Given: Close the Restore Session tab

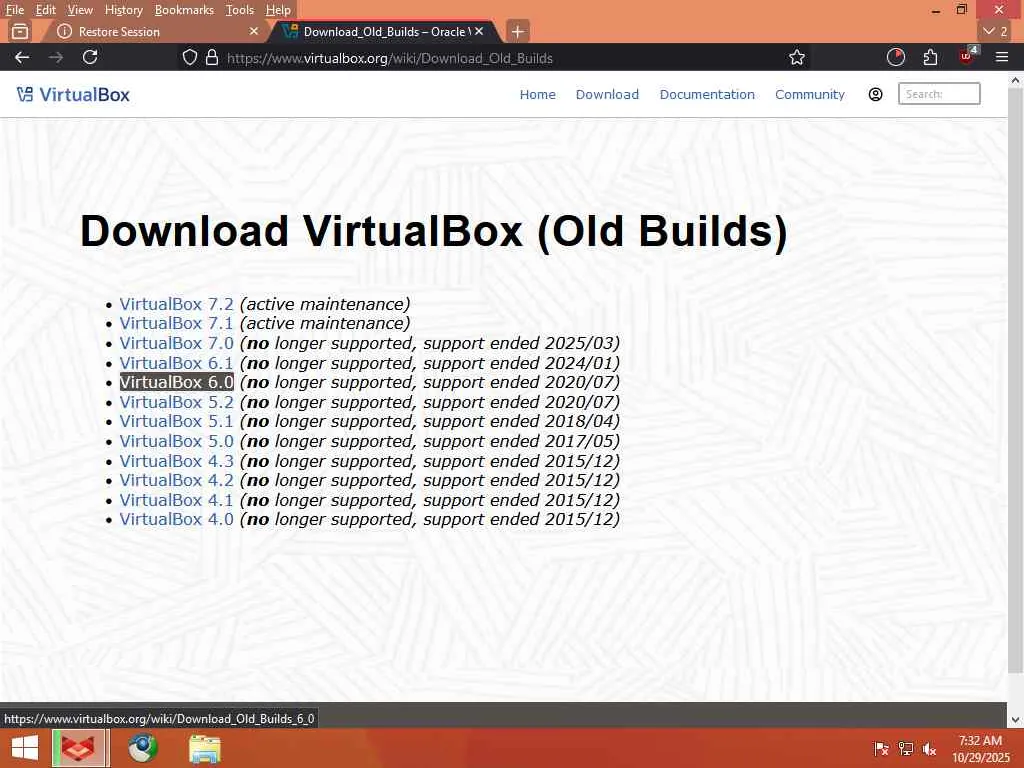Looking at the screenshot, I should click(x=254, y=31).
